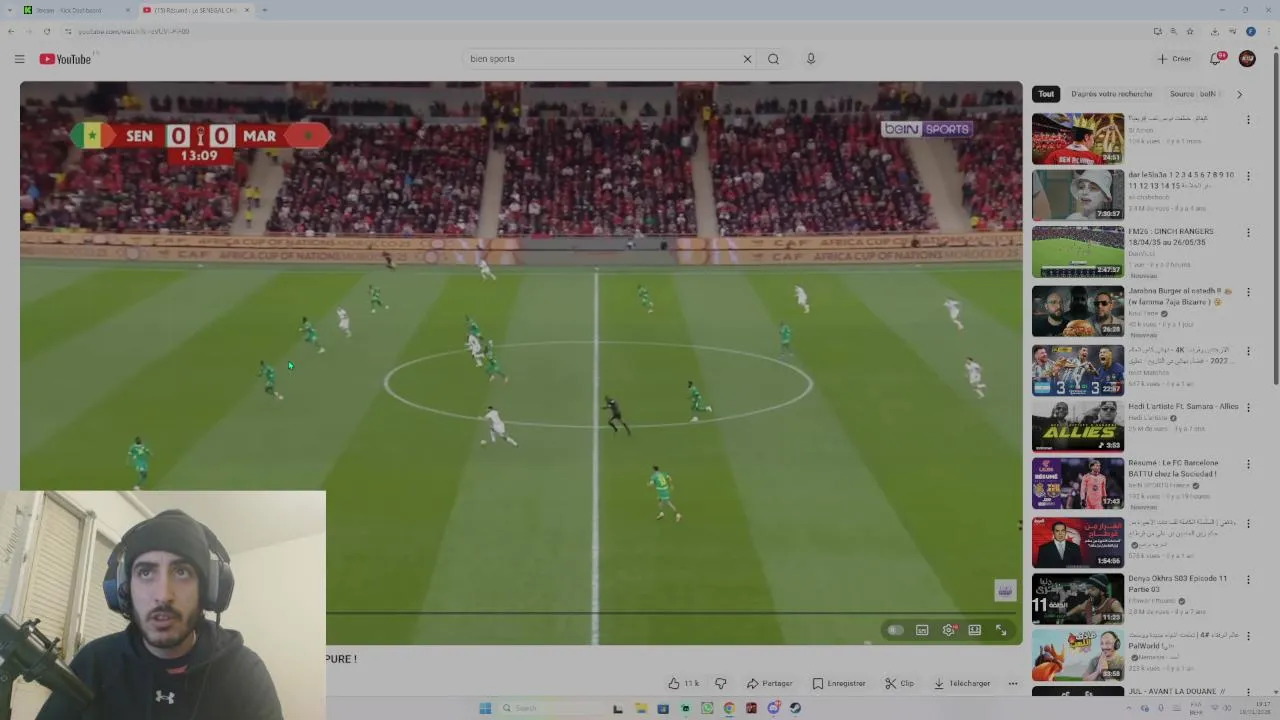Open Steam from the taskbar

tap(795, 708)
